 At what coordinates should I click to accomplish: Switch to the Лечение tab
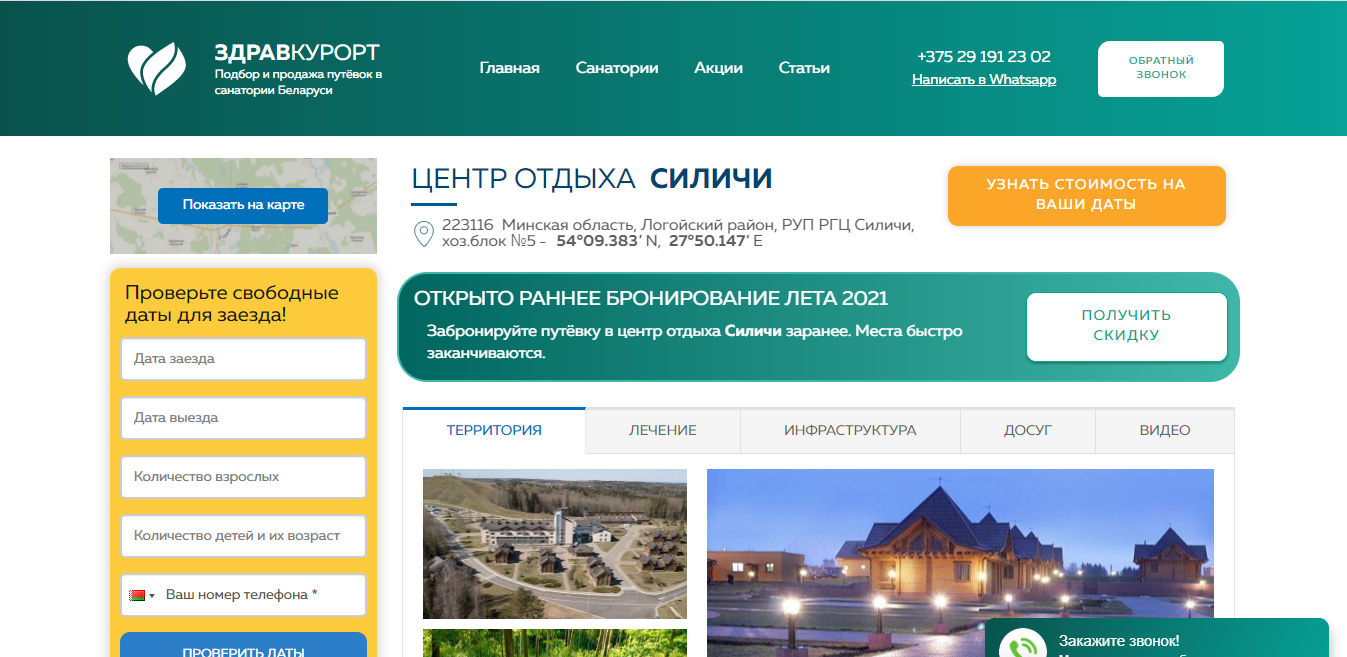coord(663,431)
